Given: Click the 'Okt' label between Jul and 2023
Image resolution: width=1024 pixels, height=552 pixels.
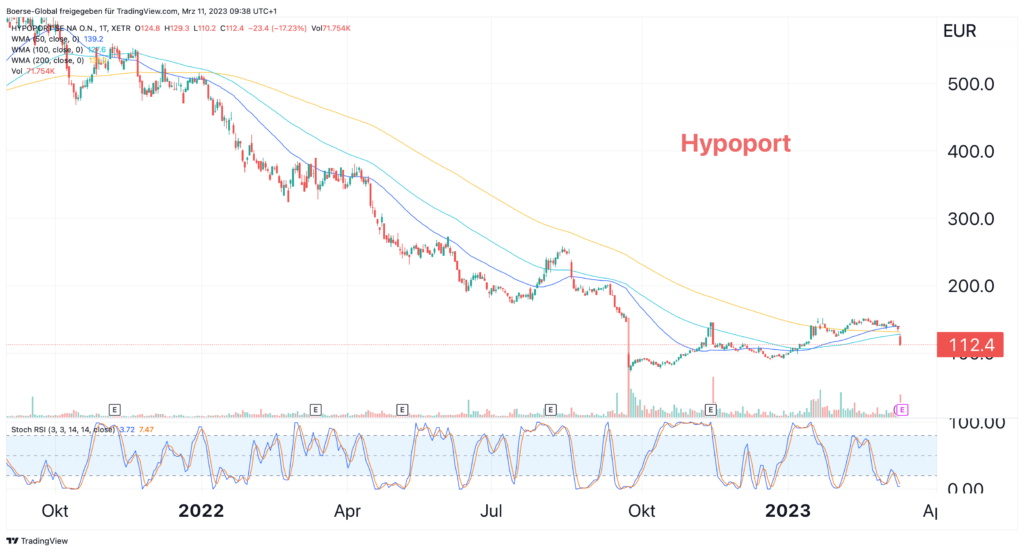Looking at the screenshot, I should point(641,511).
